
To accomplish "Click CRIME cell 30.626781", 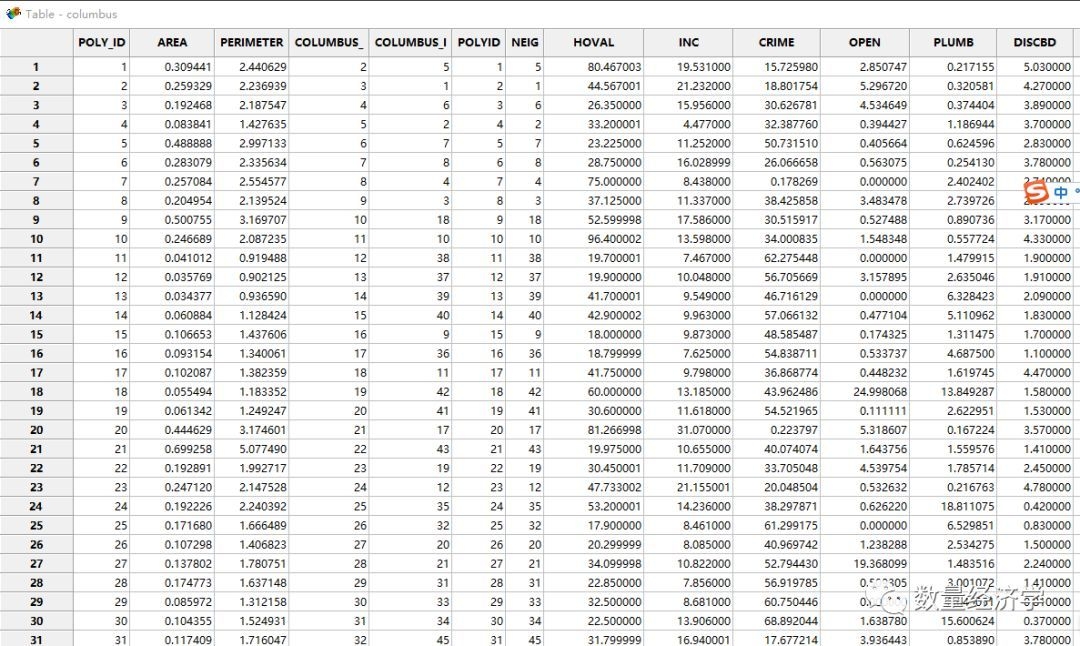I will (776, 105).
